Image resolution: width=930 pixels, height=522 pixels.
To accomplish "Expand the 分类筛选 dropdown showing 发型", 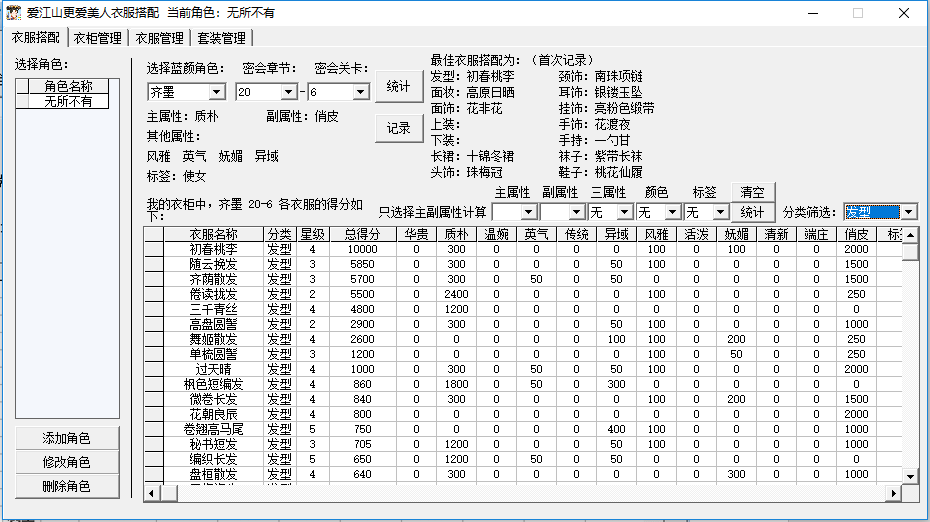I will [x=909, y=212].
